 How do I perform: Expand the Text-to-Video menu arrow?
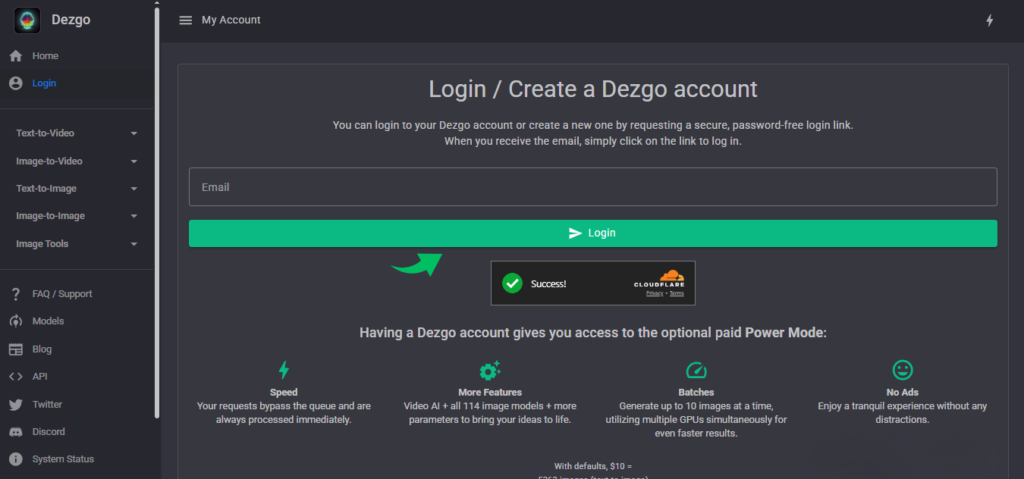pos(134,133)
